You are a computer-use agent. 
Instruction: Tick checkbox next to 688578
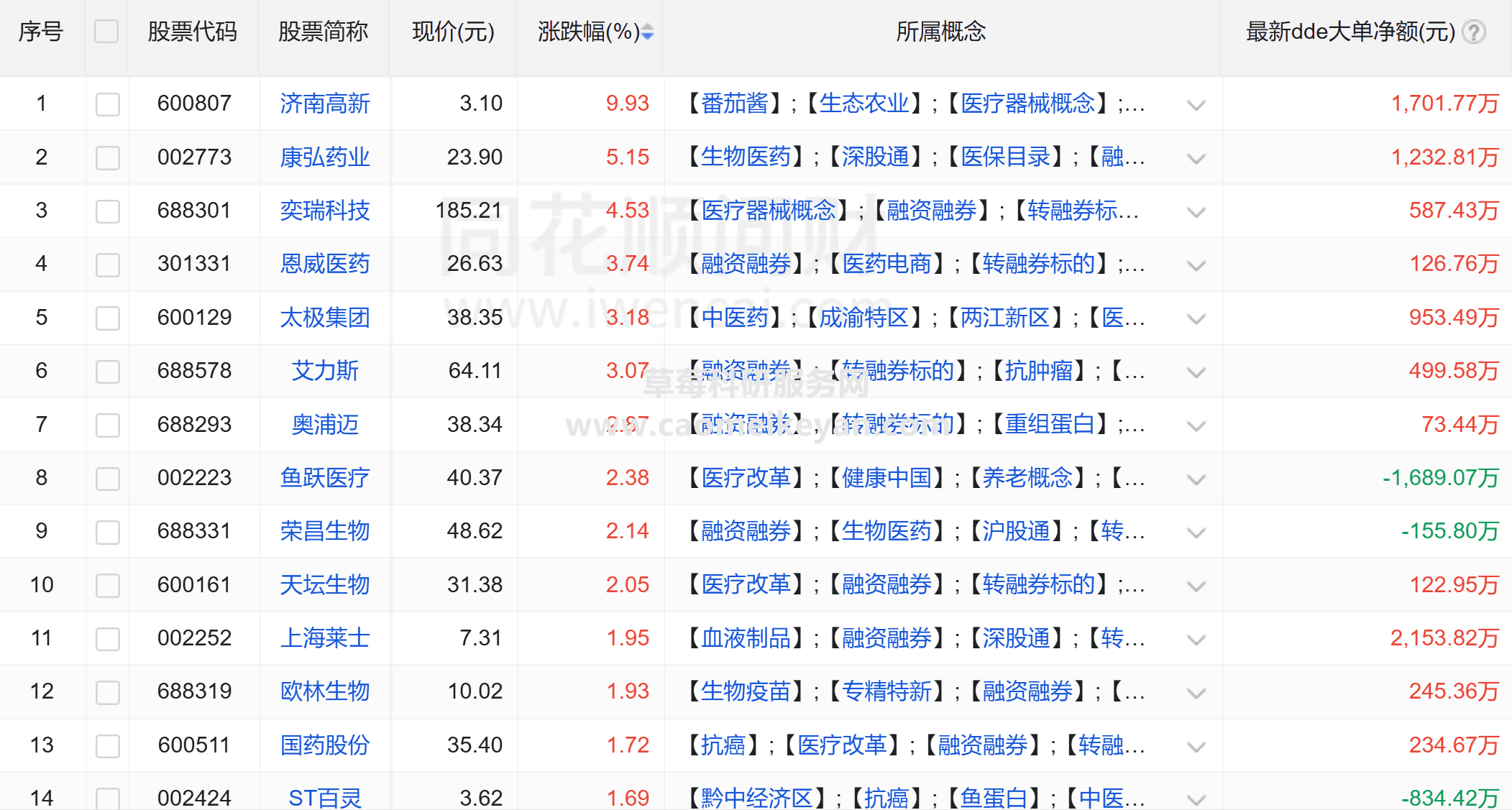(x=108, y=372)
